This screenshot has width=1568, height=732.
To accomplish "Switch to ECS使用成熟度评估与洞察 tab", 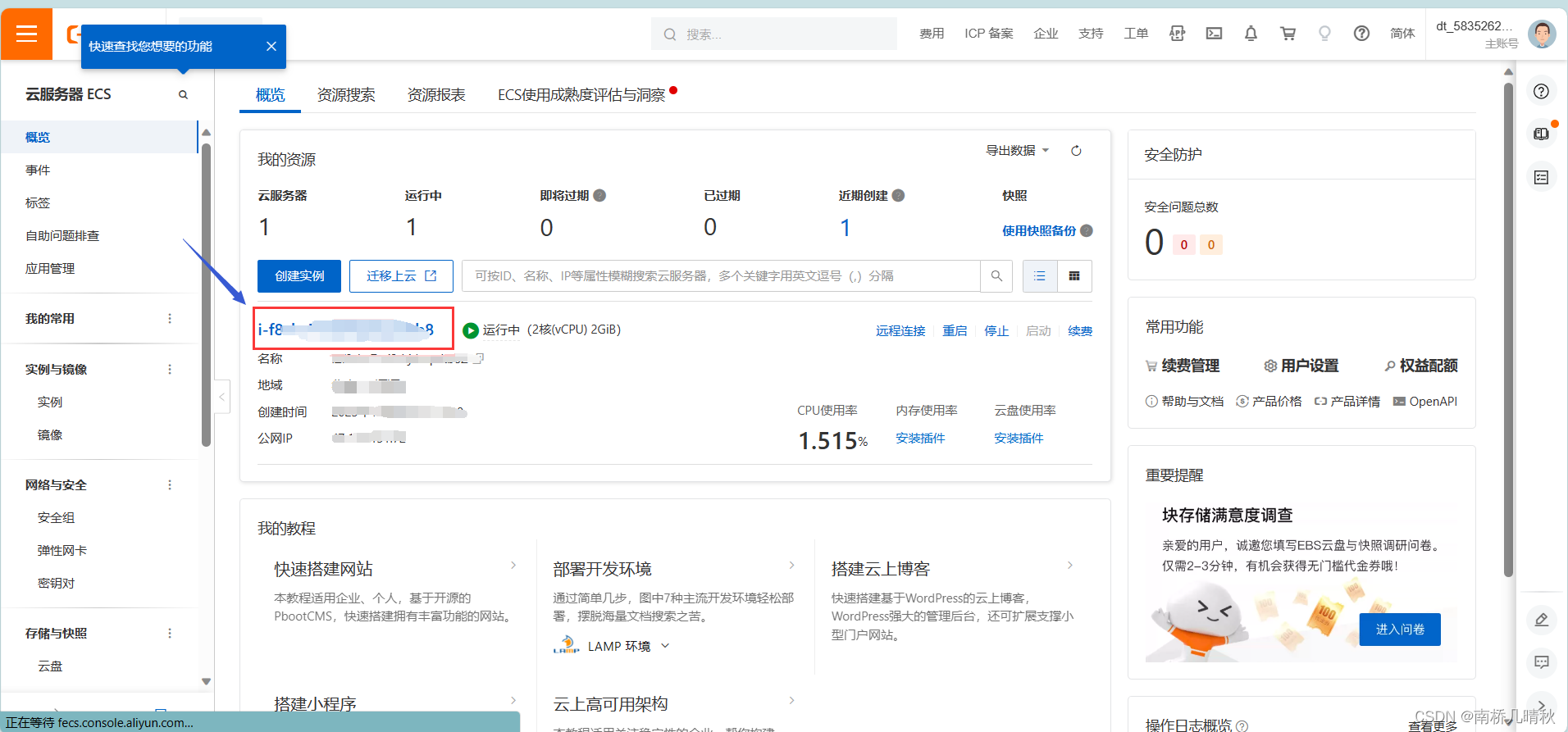I will tap(581, 95).
